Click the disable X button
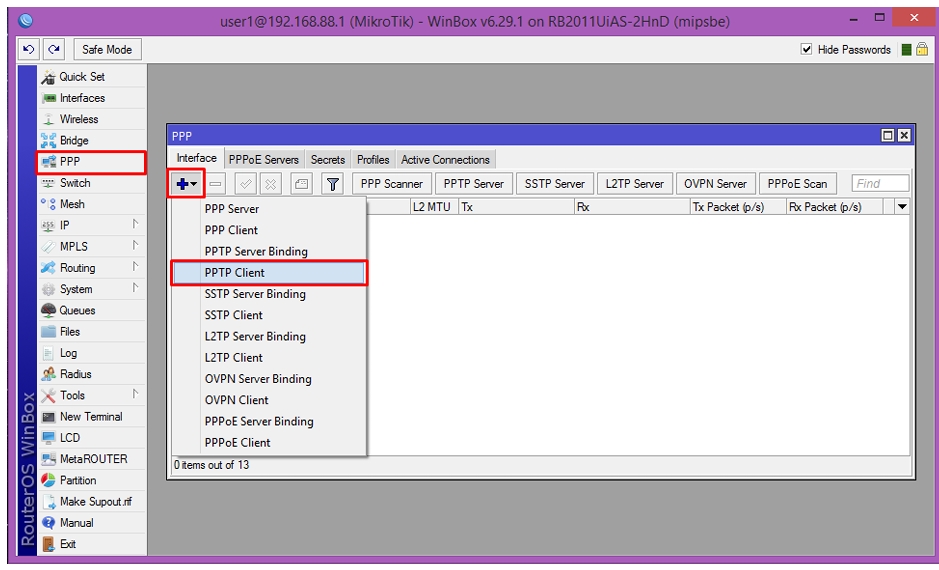 coord(271,184)
